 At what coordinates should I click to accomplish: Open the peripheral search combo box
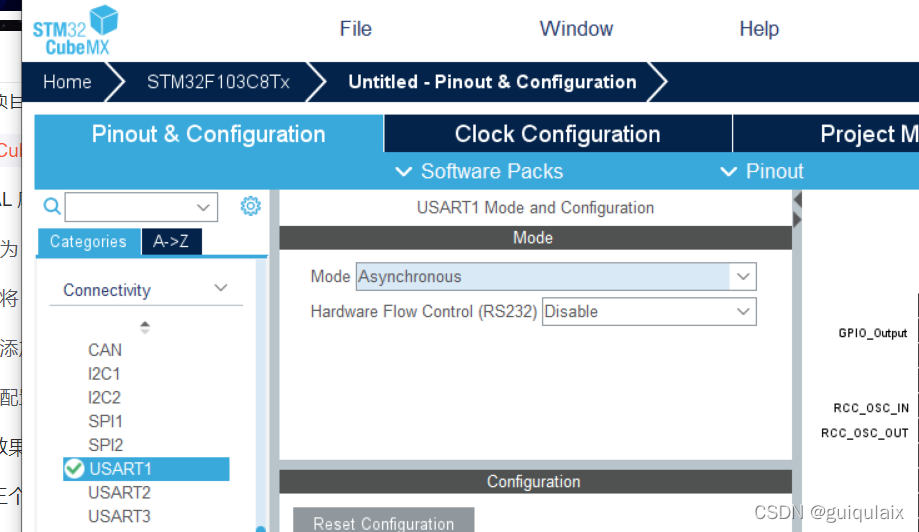(141, 207)
